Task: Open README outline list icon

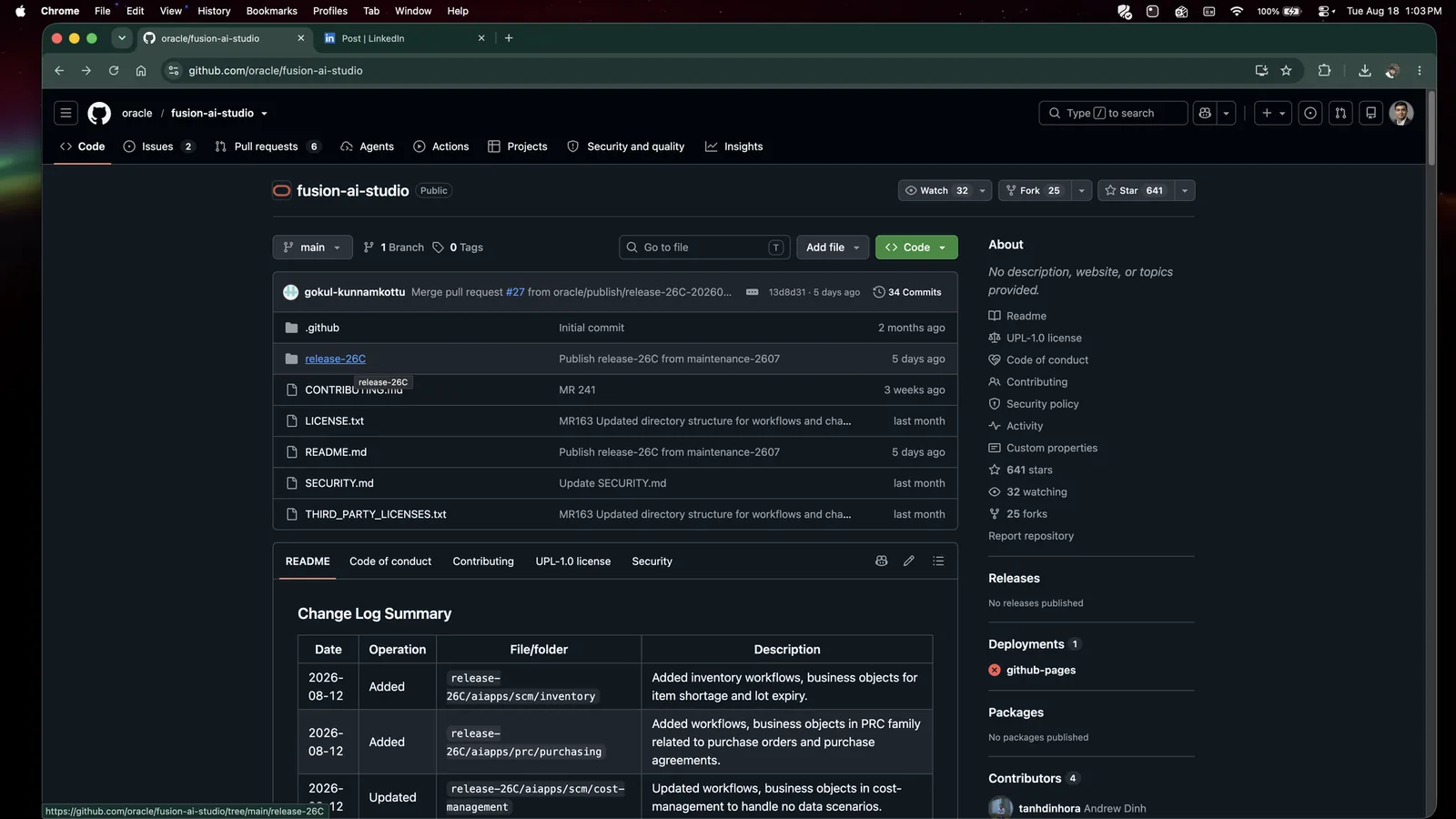Action: point(938,561)
